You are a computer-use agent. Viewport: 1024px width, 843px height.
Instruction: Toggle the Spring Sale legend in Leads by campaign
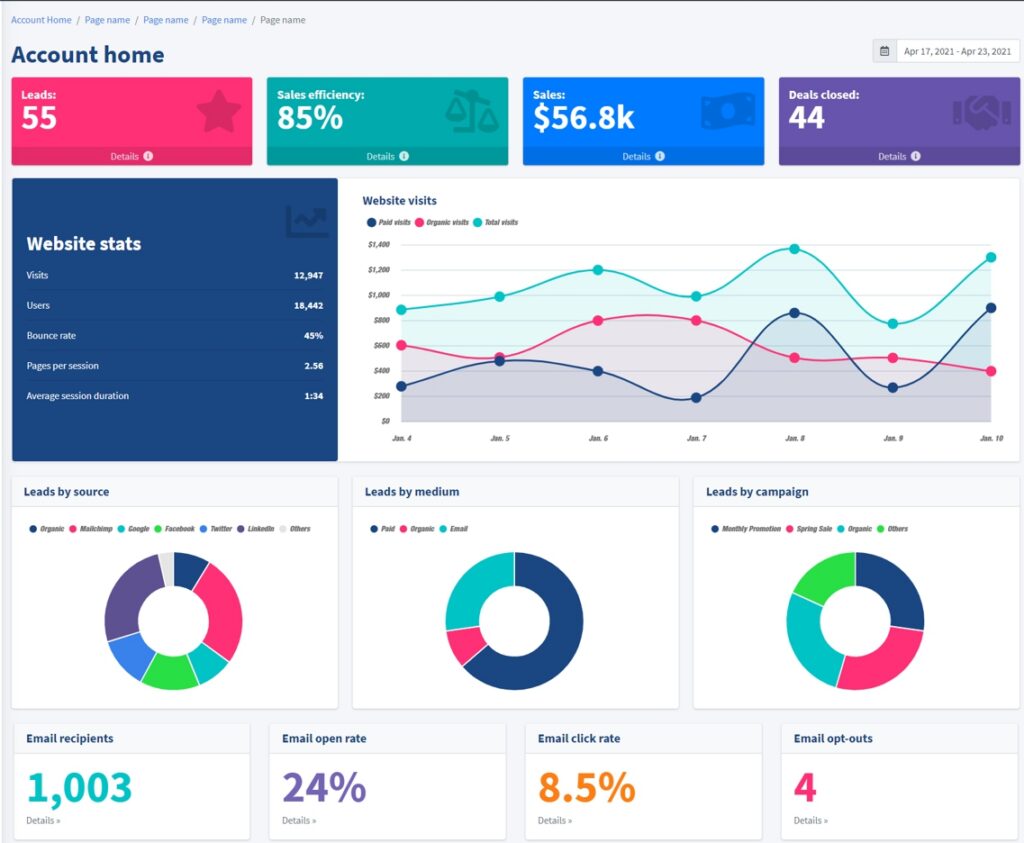[809, 529]
